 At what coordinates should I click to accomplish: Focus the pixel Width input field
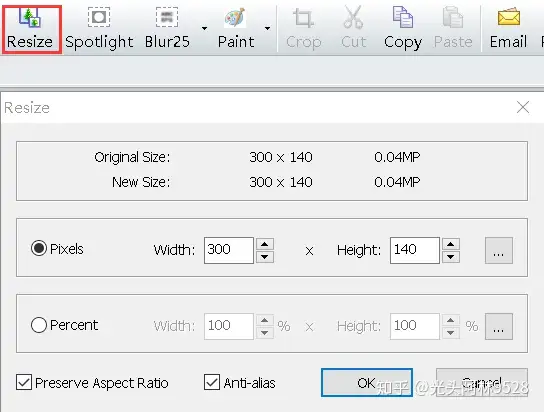pos(229,250)
